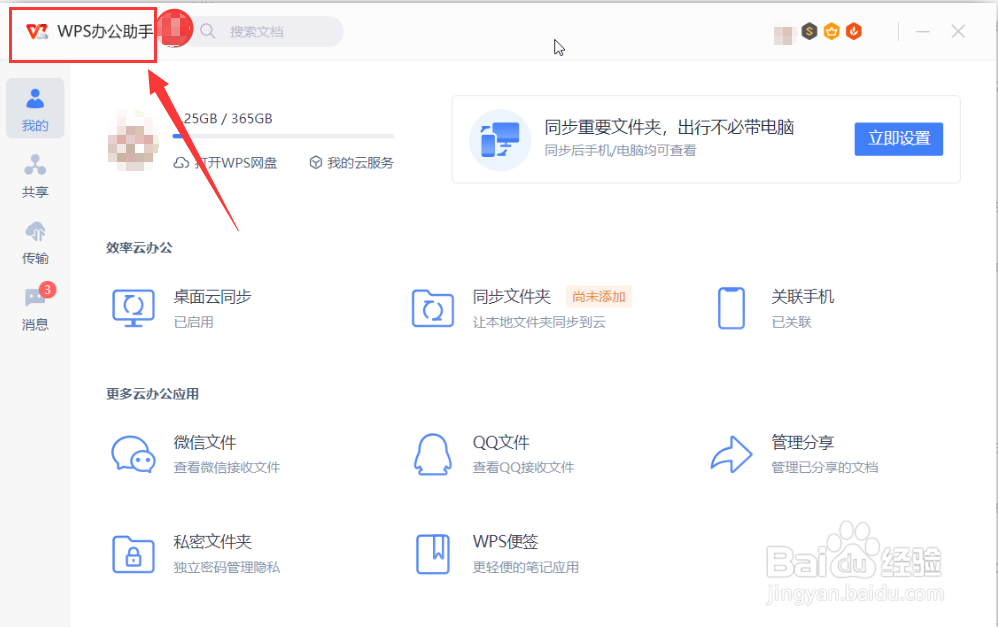Click the large user profile avatar
The image size is (998, 627).
132,140
